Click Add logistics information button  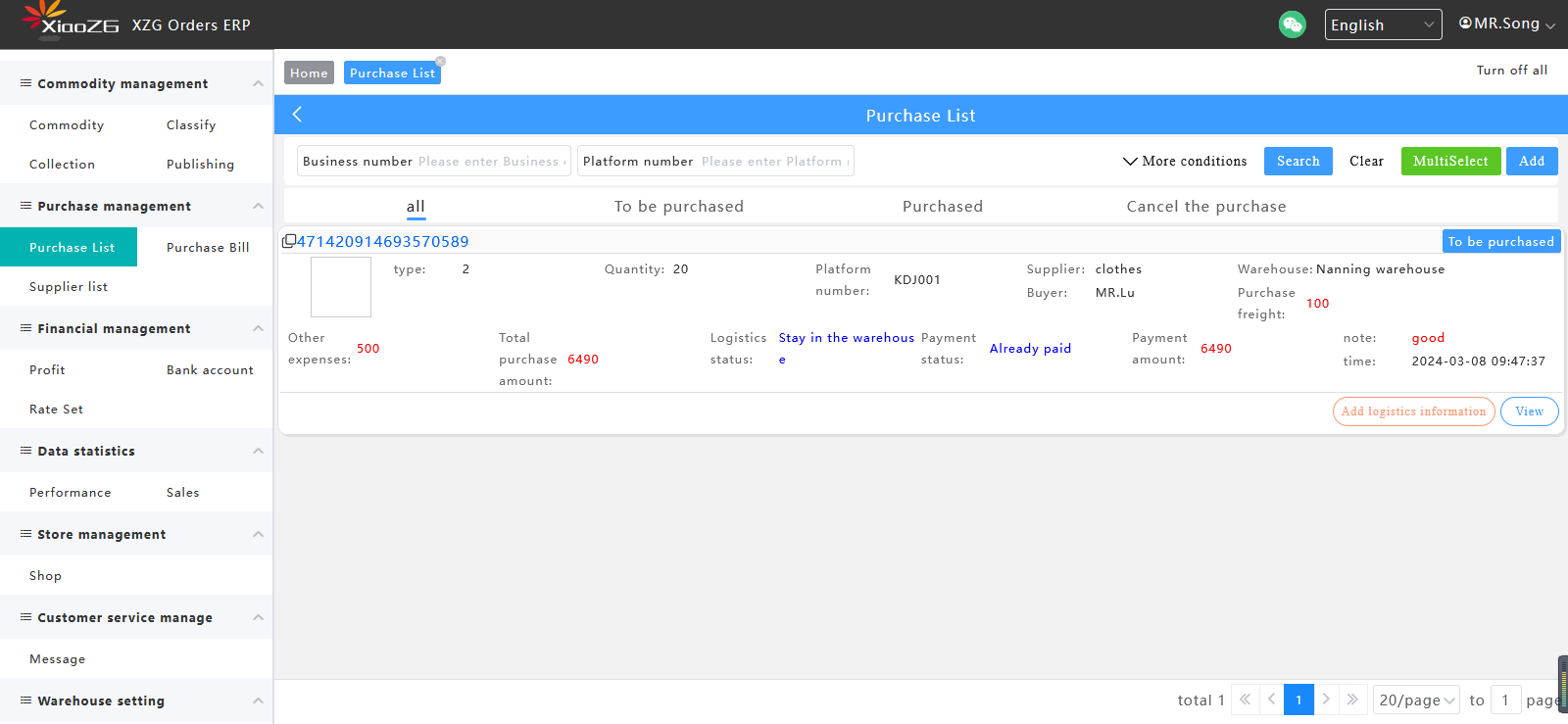[1412, 411]
